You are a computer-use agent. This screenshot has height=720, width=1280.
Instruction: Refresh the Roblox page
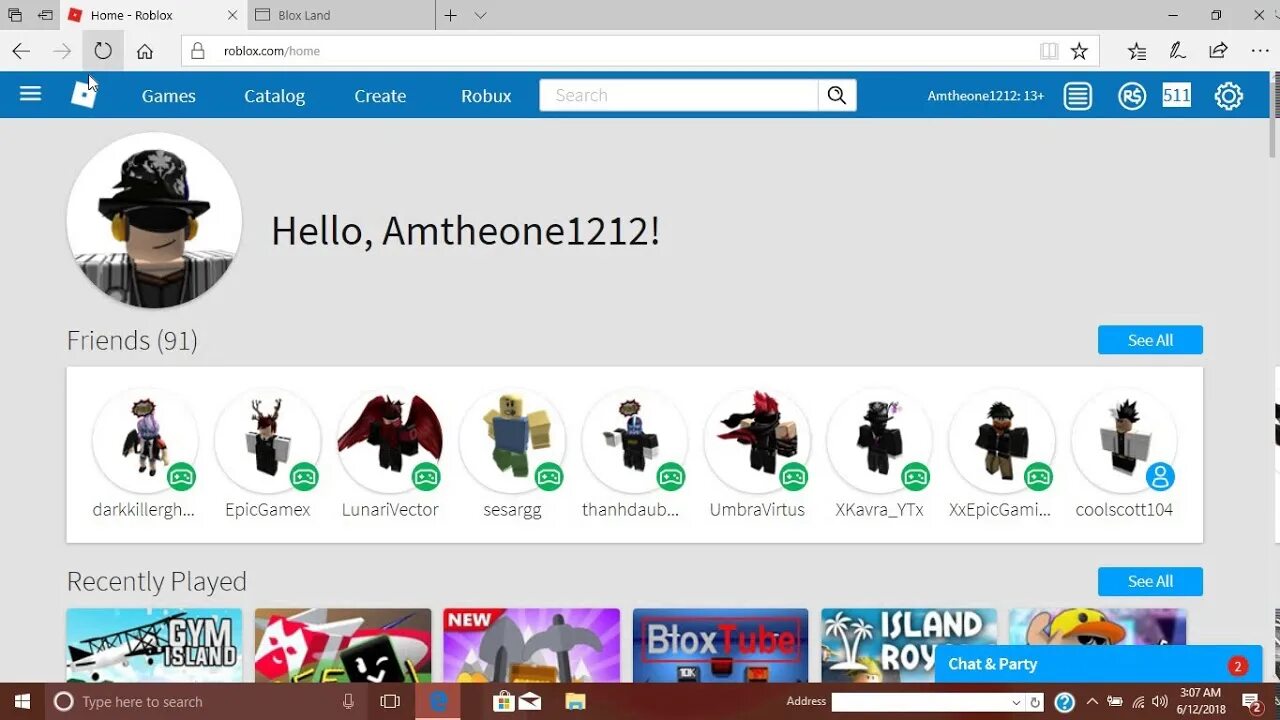click(x=103, y=51)
